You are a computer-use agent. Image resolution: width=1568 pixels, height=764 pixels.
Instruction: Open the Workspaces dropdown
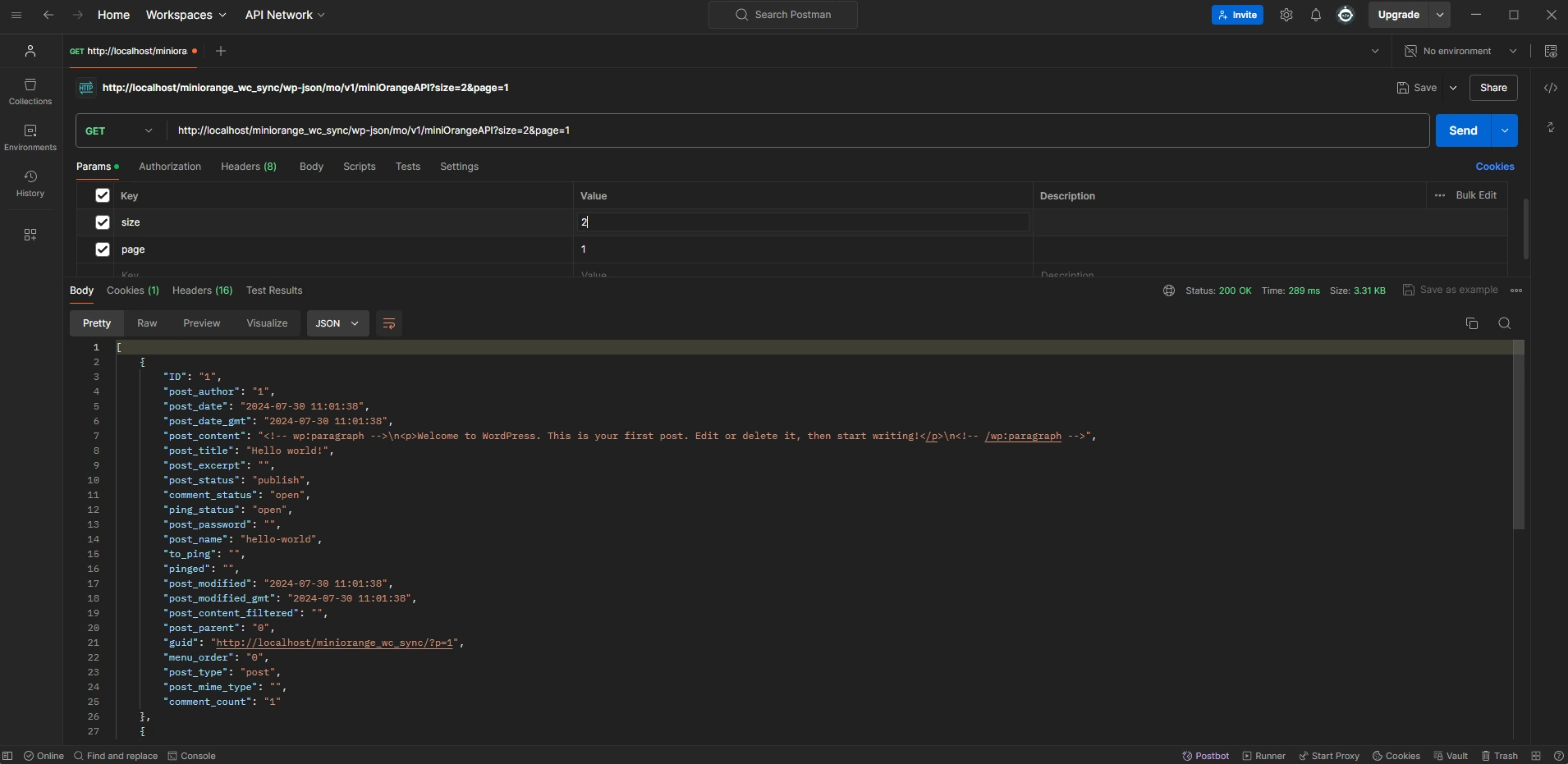point(186,15)
